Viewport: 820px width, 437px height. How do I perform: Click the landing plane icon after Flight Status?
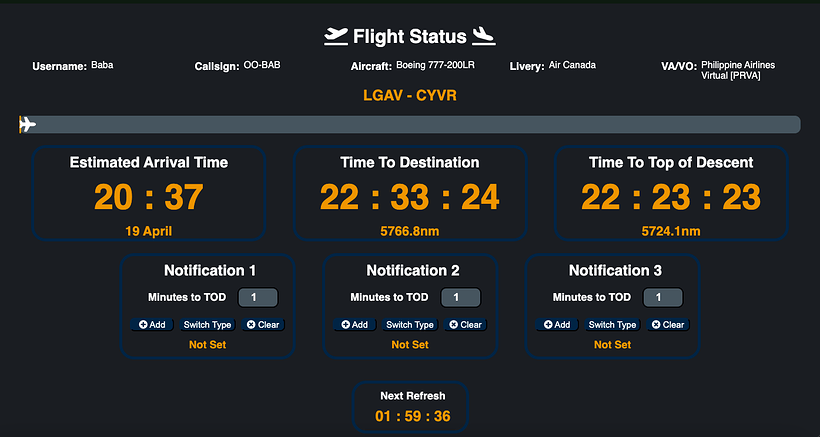pyautogui.click(x=483, y=36)
